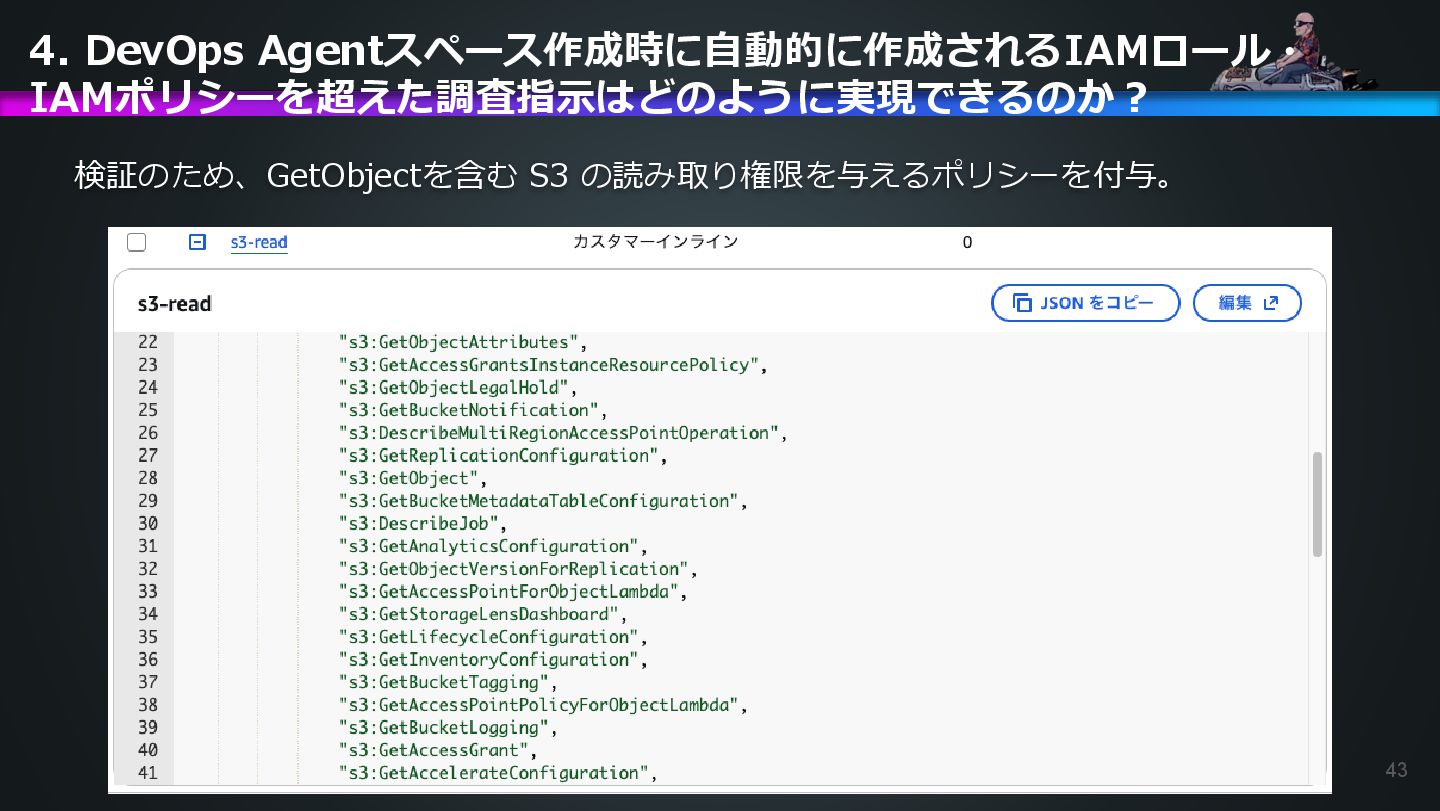Click the JSON viewer vertical scrollbar
1440x811 pixels.
tap(1317, 504)
